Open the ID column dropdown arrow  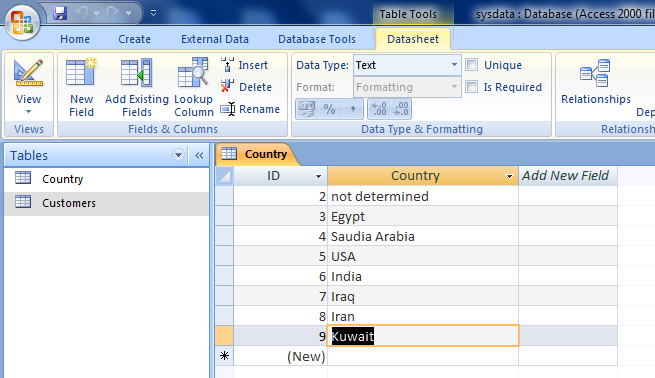(x=318, y=176)
